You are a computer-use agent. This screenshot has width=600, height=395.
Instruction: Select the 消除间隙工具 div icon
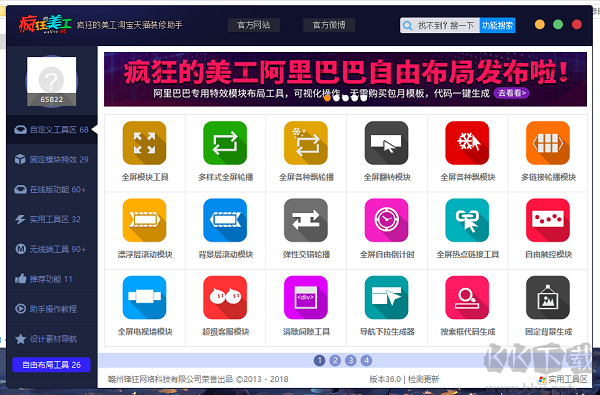pos(306,297)
